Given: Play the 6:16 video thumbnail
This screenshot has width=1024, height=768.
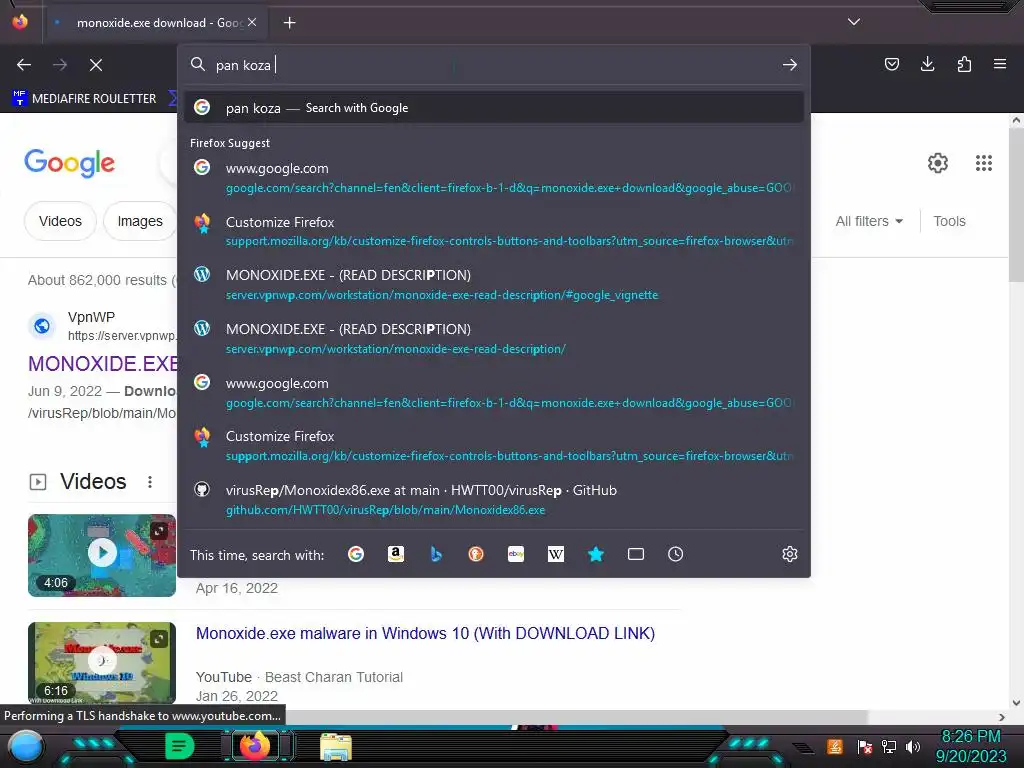Looking at the screenshot, I should (102, 662).
